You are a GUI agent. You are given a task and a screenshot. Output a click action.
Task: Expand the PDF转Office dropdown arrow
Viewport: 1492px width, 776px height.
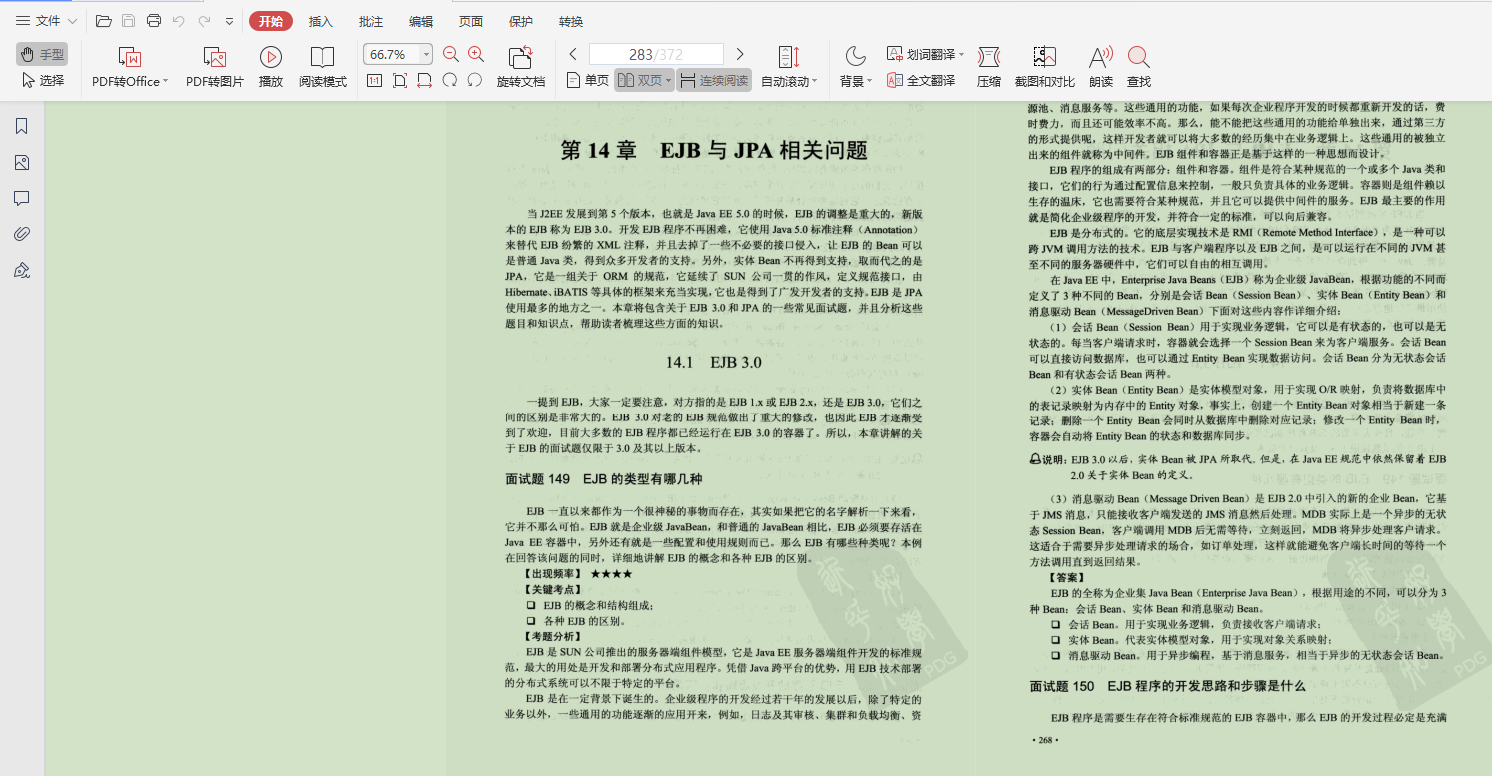[x=165, y=82]
